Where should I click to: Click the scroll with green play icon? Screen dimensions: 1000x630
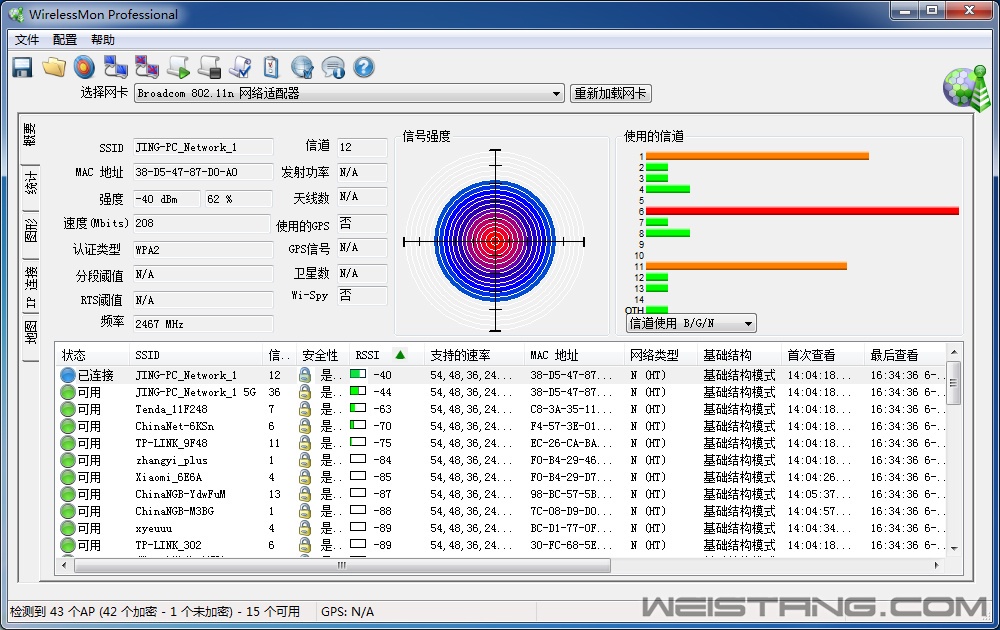click(179, 67)
